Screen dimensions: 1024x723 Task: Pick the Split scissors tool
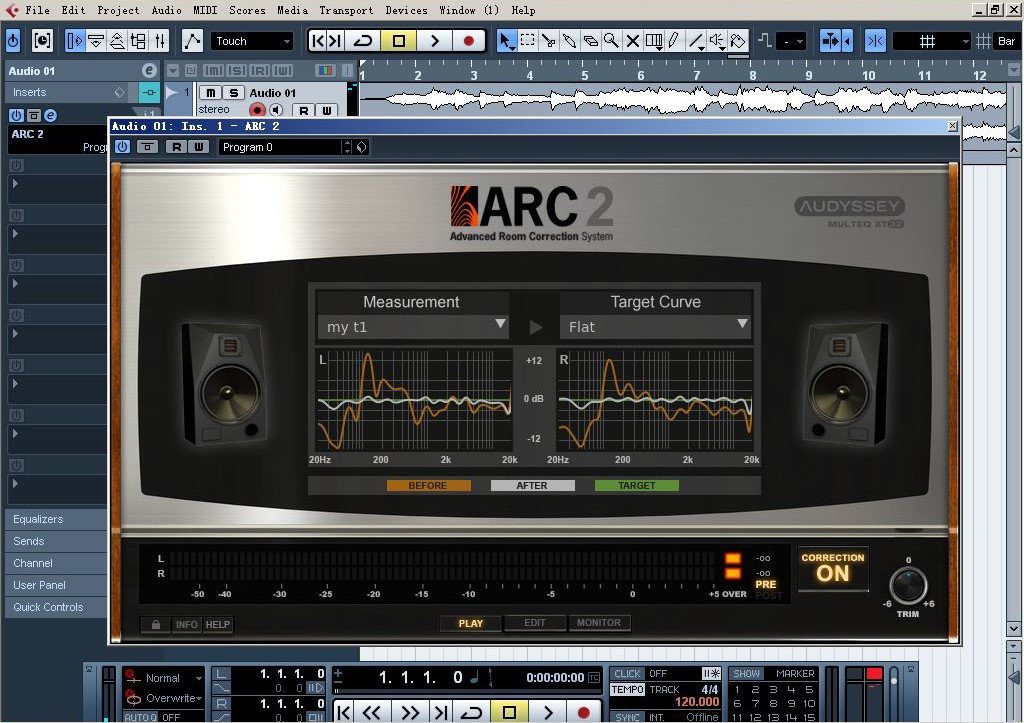tap(549, 40)
